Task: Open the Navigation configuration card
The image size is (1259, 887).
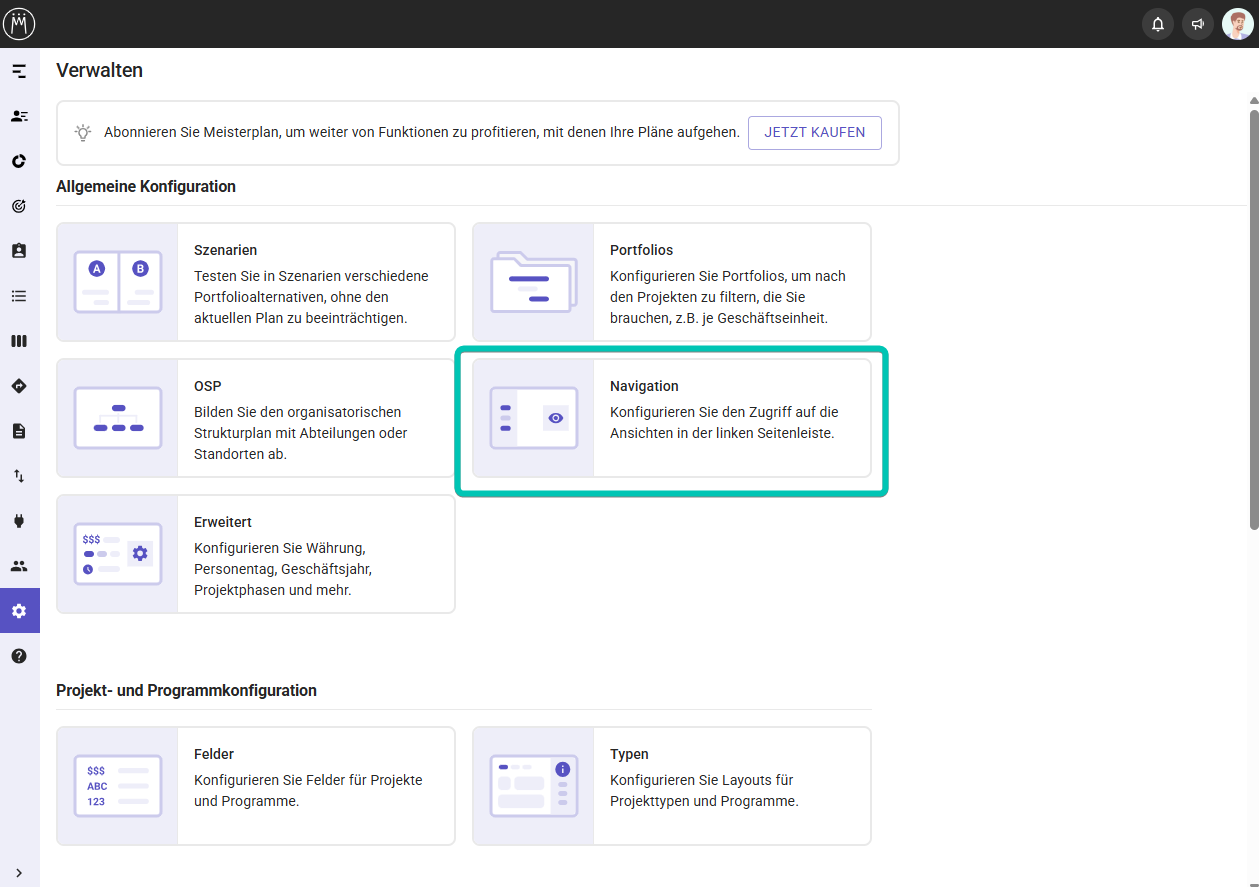Action: tap(671, 418)
